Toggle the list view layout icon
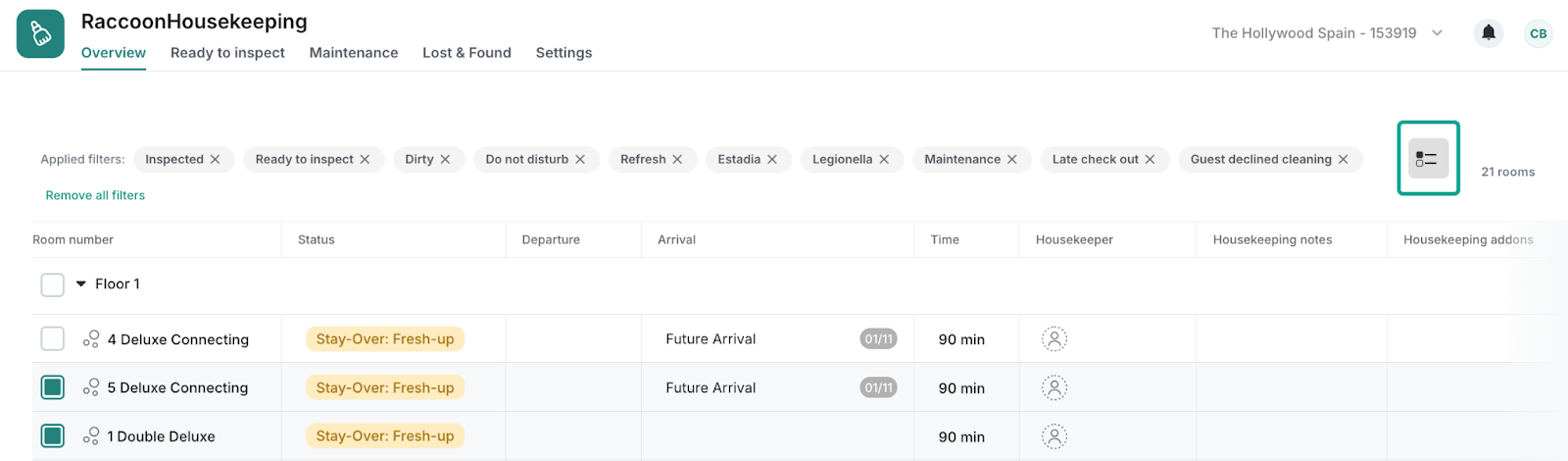The image size is (1568, 461). click(1428, 159)
